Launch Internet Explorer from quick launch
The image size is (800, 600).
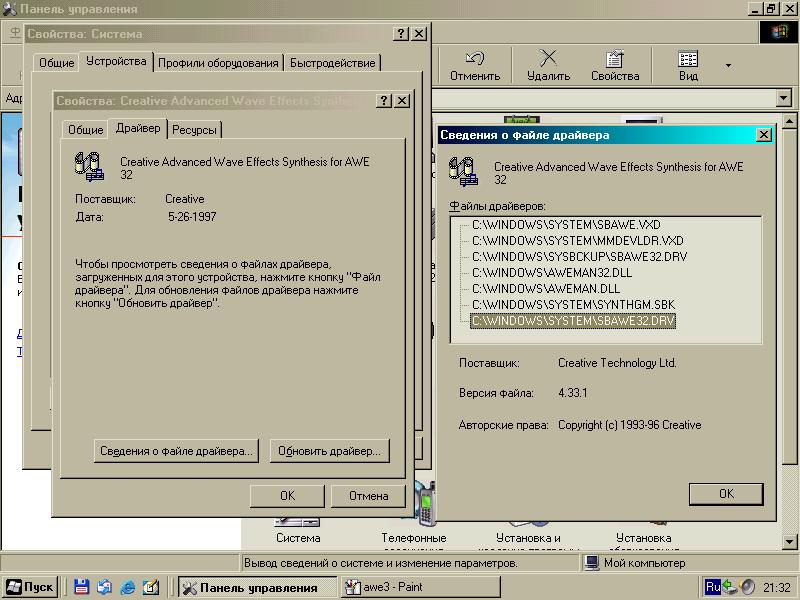pyautogui.click(x=128, y=587)
